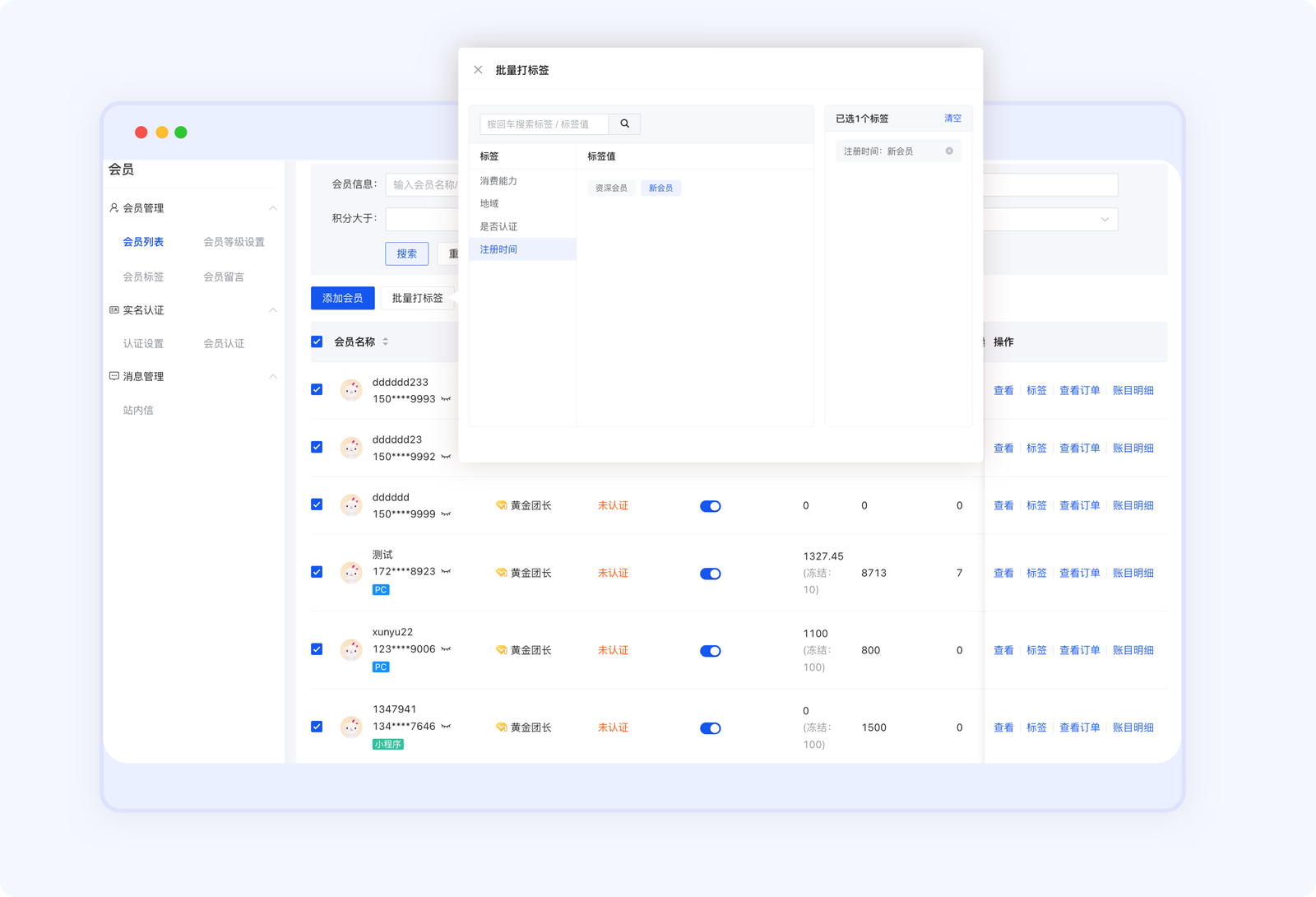The height and width of the screenshot is (897, 1316).
Task: Click the sort icon beside 会员名称
Action: click(385, 342)
